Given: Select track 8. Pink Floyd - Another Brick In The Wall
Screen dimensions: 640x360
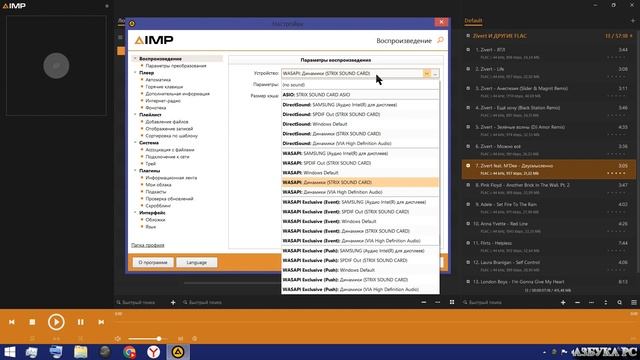Looking at the screenshot, I should point(549,188).
